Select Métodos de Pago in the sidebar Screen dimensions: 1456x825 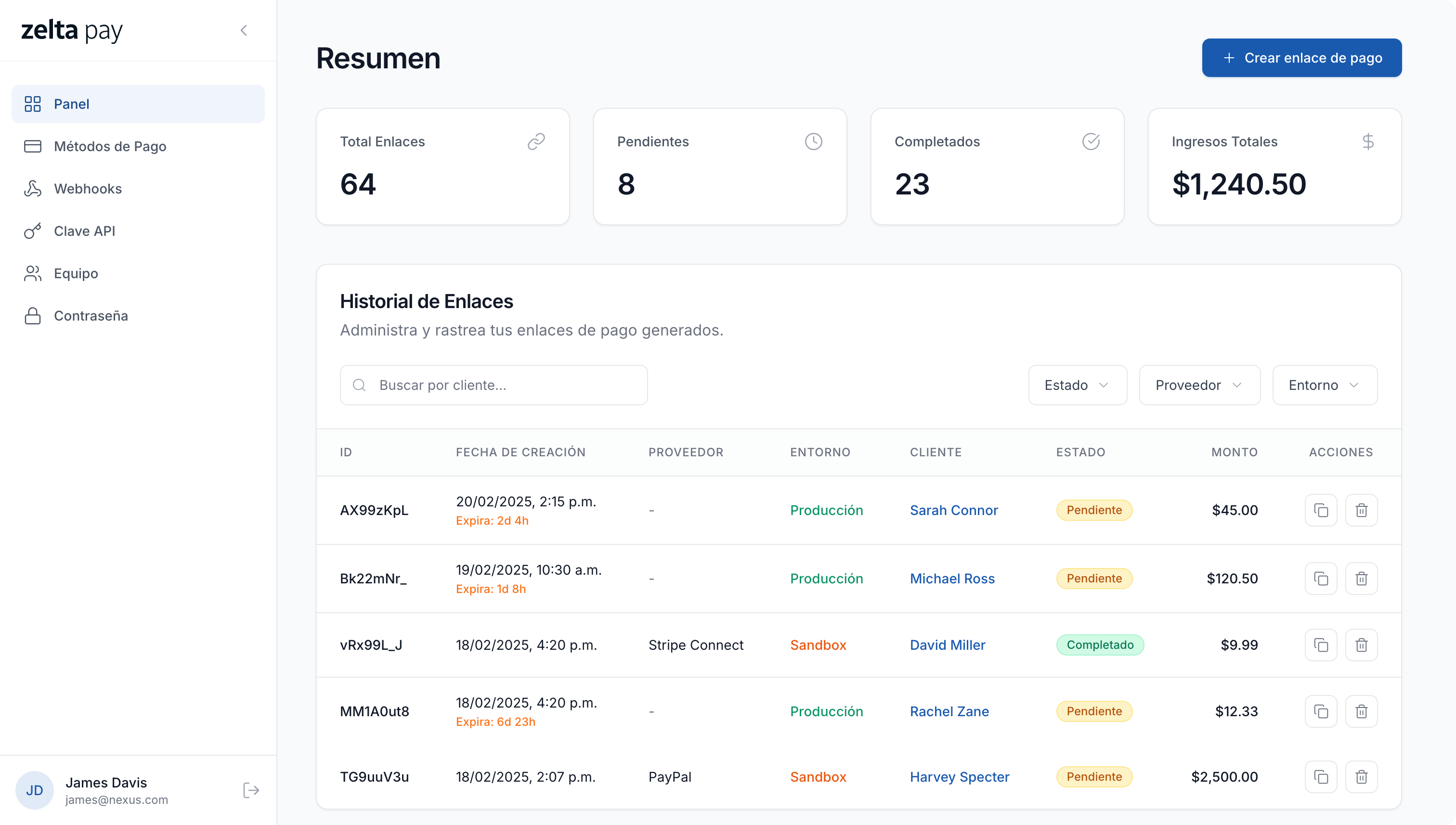point(110,146)
